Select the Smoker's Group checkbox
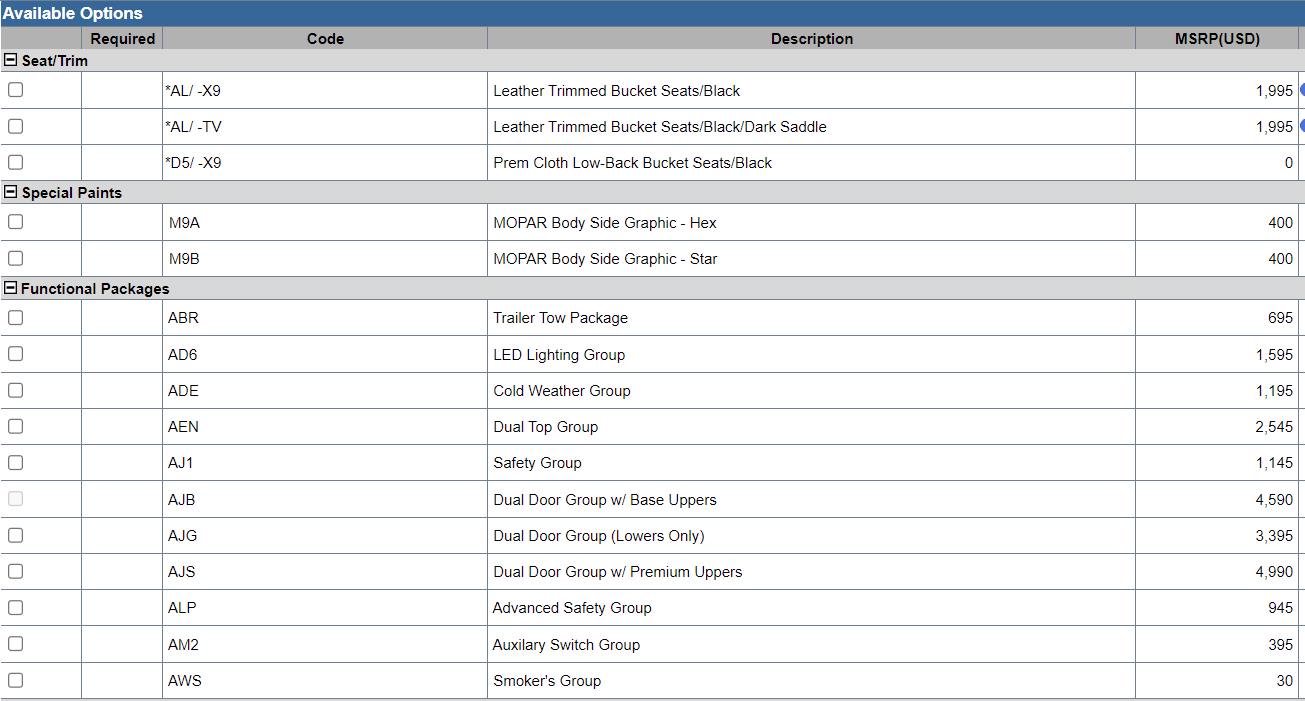 15,680
